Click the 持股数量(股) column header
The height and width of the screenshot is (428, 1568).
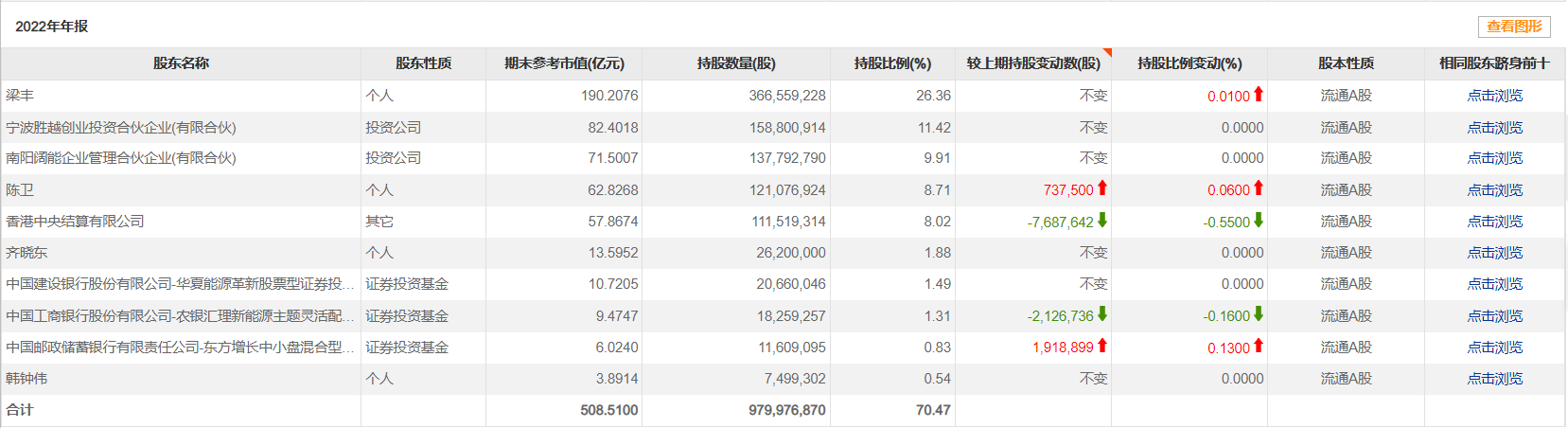(736, 63)
